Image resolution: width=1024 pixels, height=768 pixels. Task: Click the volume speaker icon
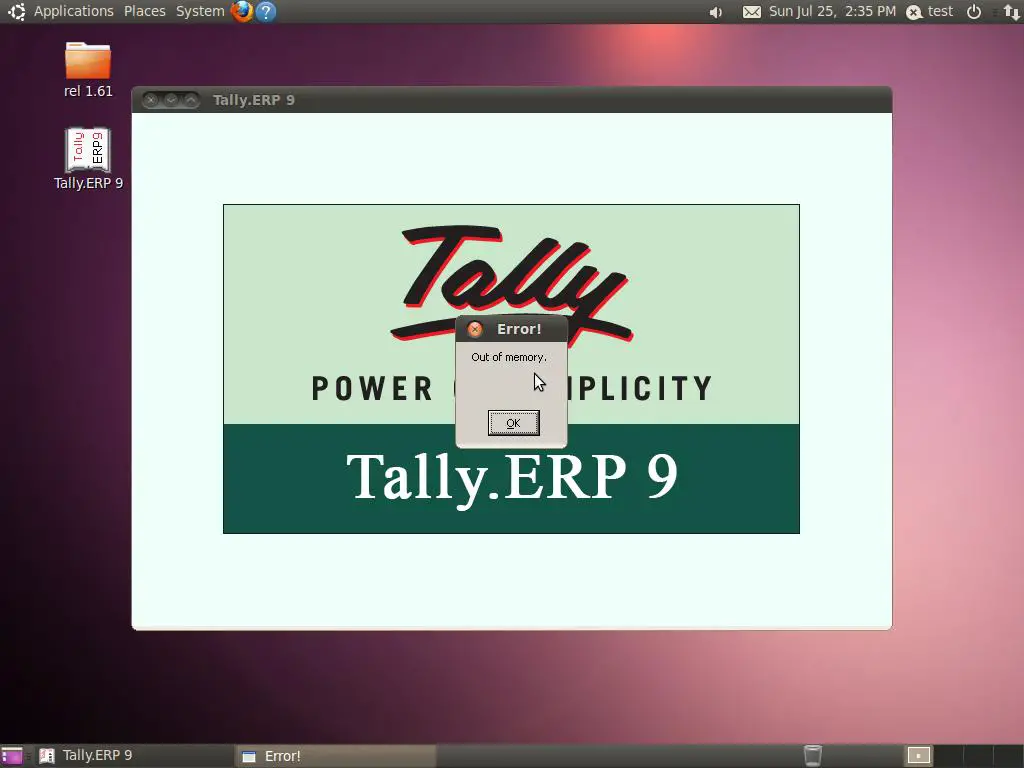point(716,12)
